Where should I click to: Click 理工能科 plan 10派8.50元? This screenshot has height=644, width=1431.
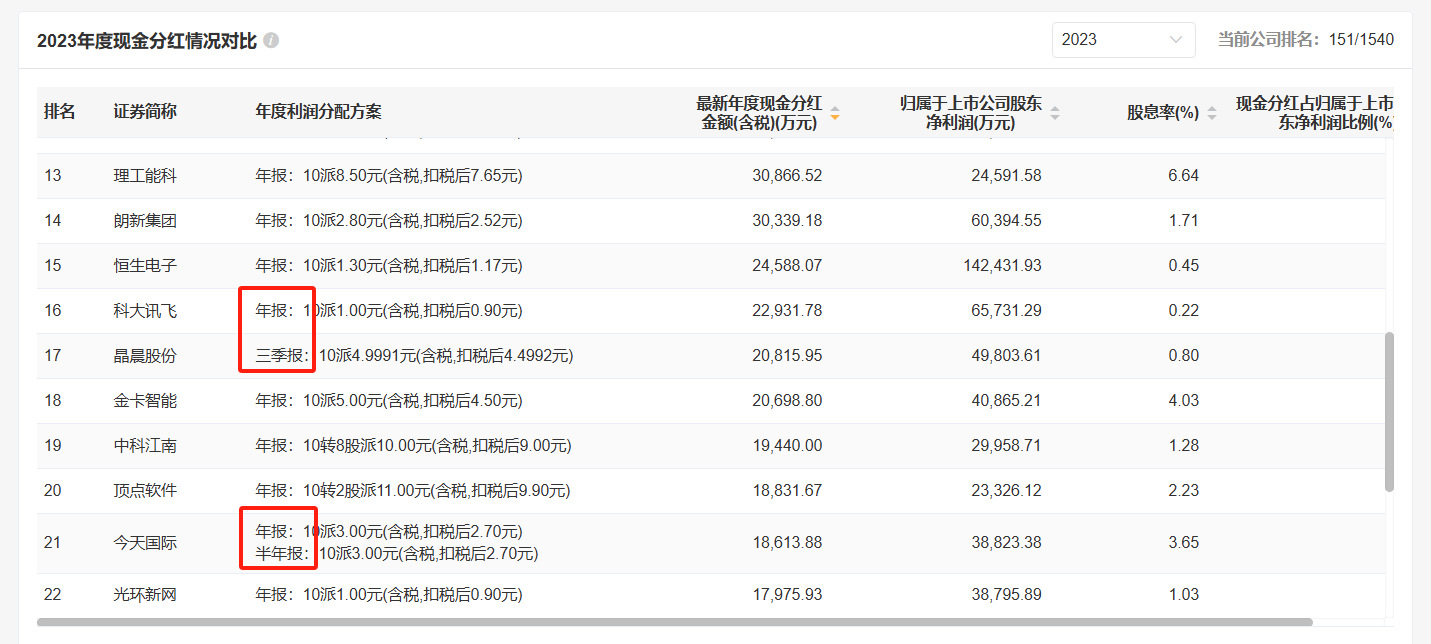click(x=389, y=176)
